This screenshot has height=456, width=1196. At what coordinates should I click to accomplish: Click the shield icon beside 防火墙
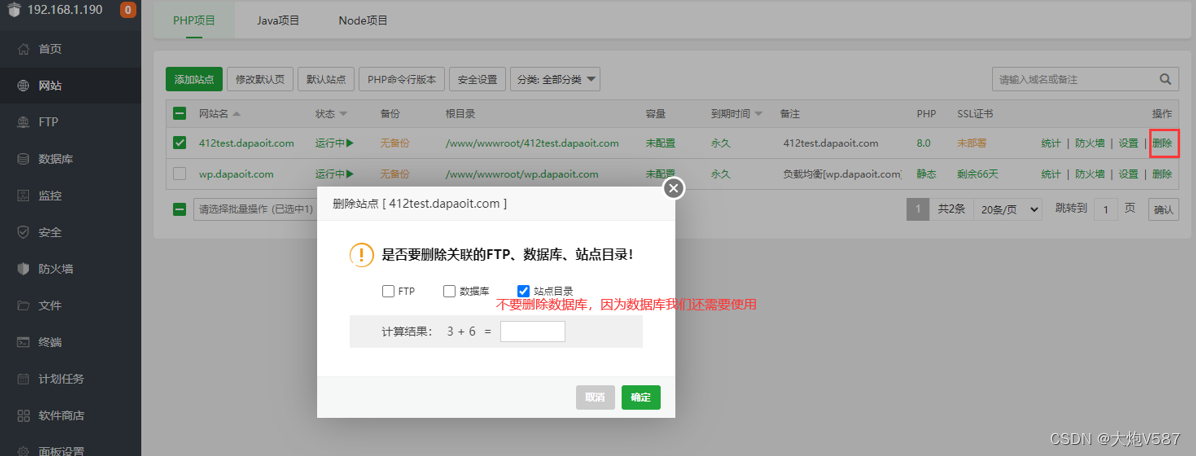[23, 268]
